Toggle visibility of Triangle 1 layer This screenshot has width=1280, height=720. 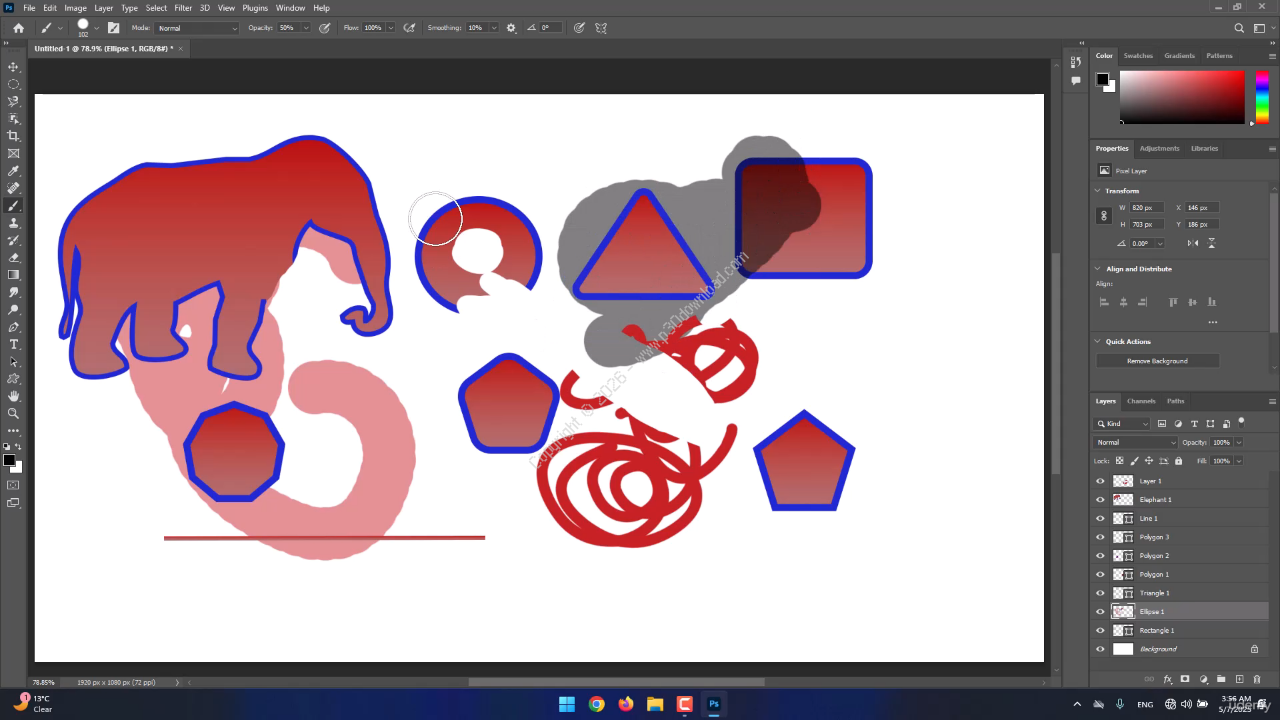click(x=1100, y=593)
